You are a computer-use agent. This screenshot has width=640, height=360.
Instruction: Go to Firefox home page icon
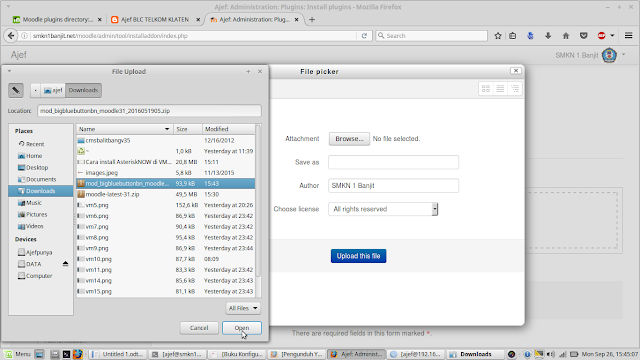(x=566, y=36)
